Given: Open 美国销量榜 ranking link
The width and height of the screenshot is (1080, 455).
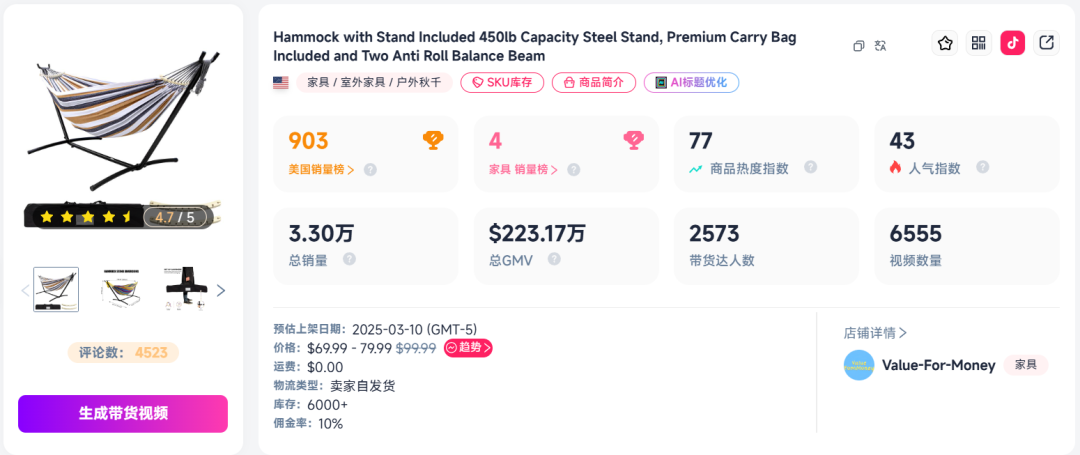Looking at the screenshot, I should point(322,169).
